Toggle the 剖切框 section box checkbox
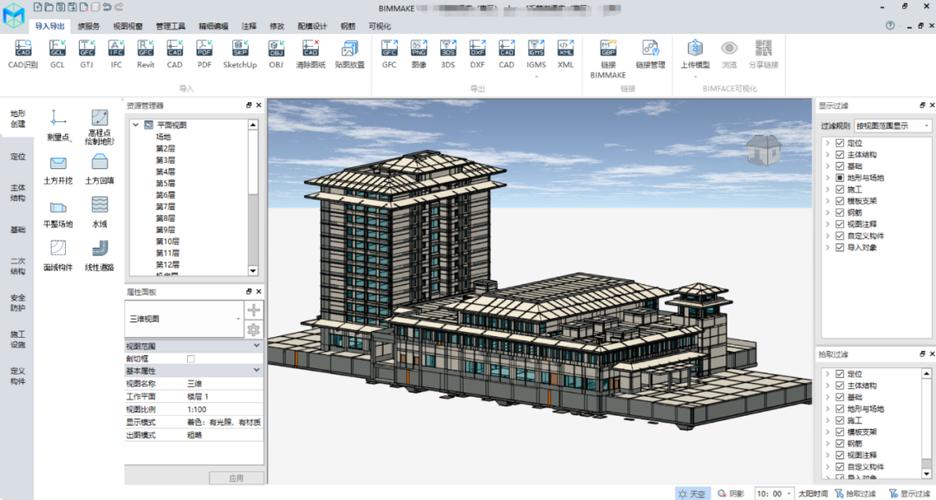Viewport: 936px width, 500px height. [x=191, y=359]
